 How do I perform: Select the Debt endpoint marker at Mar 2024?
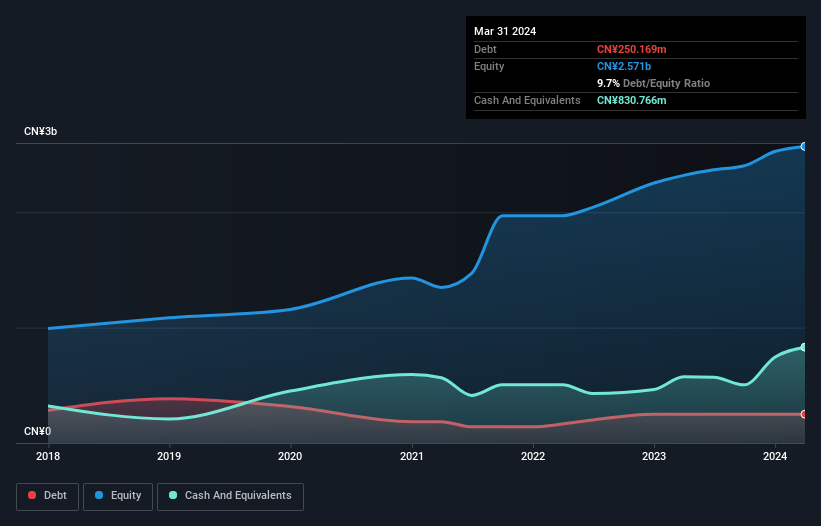[804, 414]
